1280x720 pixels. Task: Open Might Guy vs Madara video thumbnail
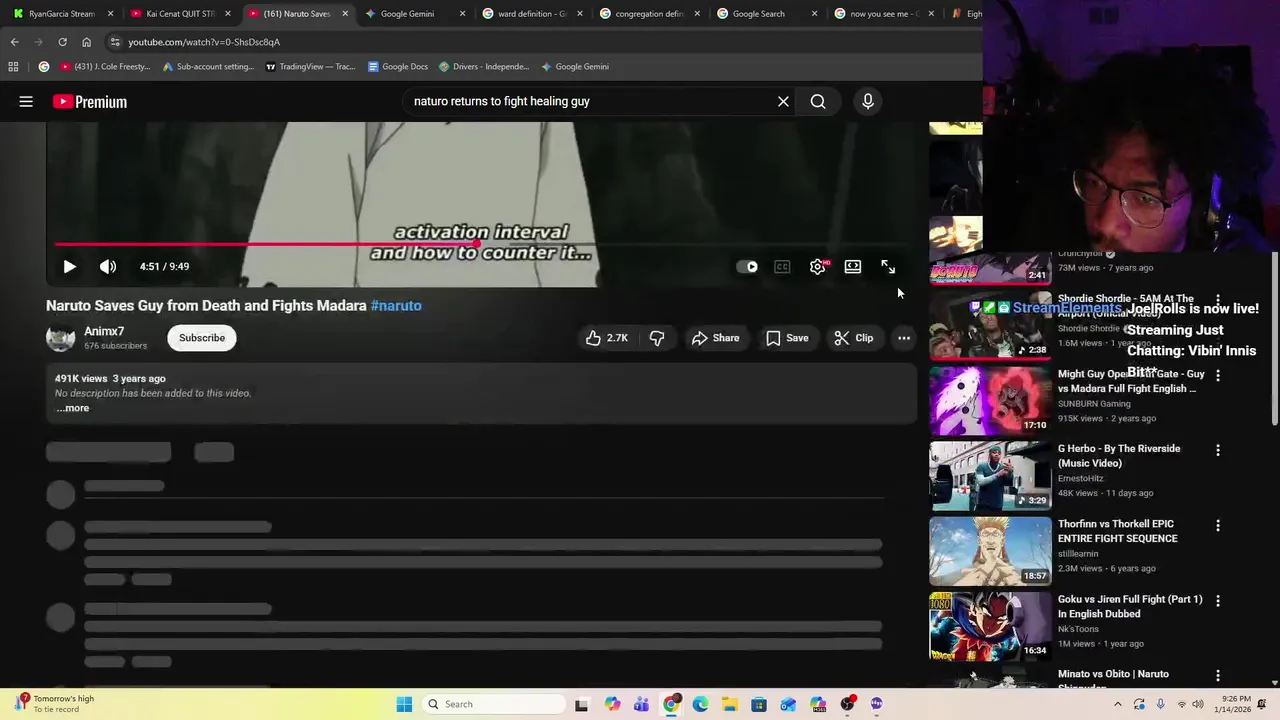pyautogui.click(x=990, y=400)
